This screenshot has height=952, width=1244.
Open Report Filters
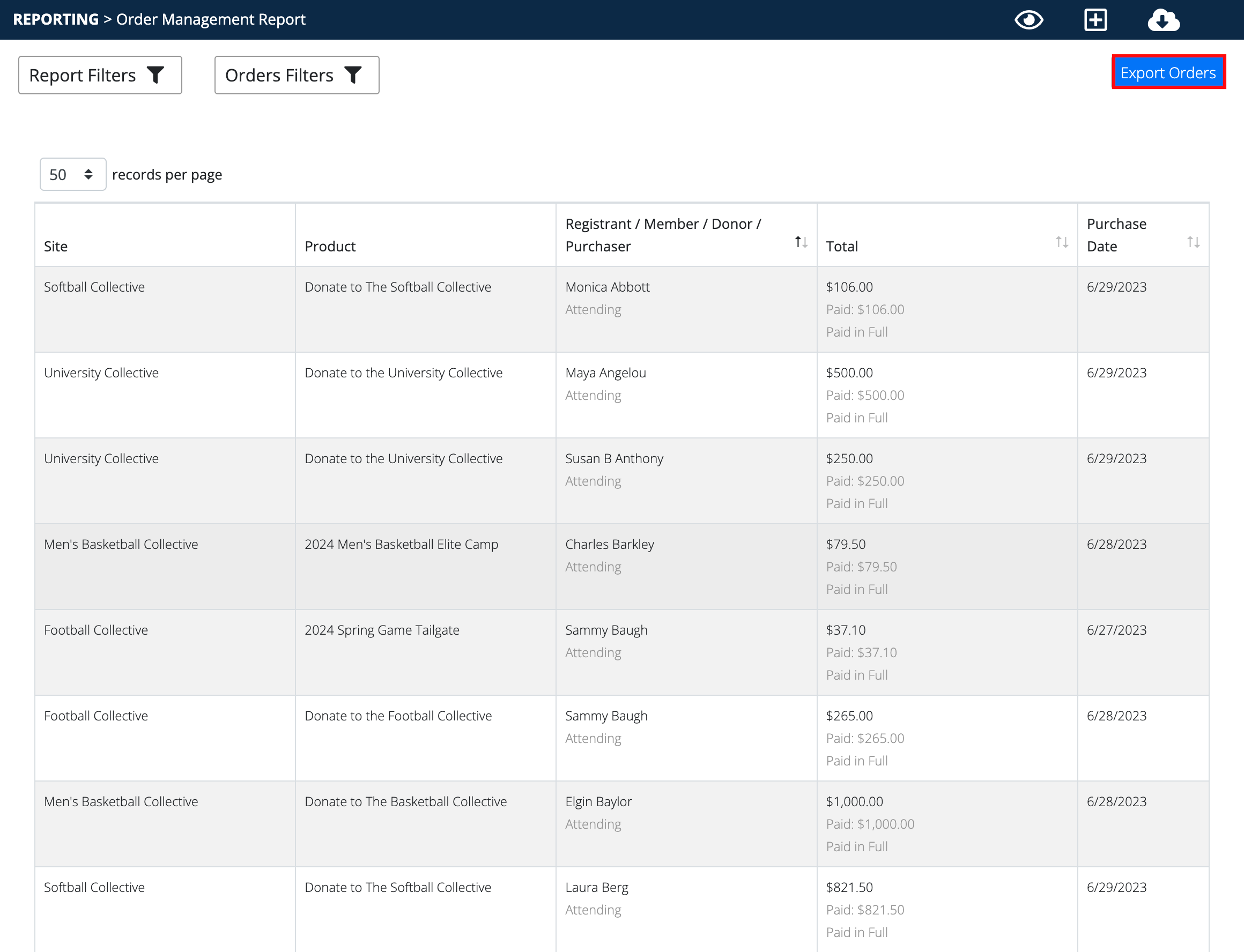click(x=100, y=74)
